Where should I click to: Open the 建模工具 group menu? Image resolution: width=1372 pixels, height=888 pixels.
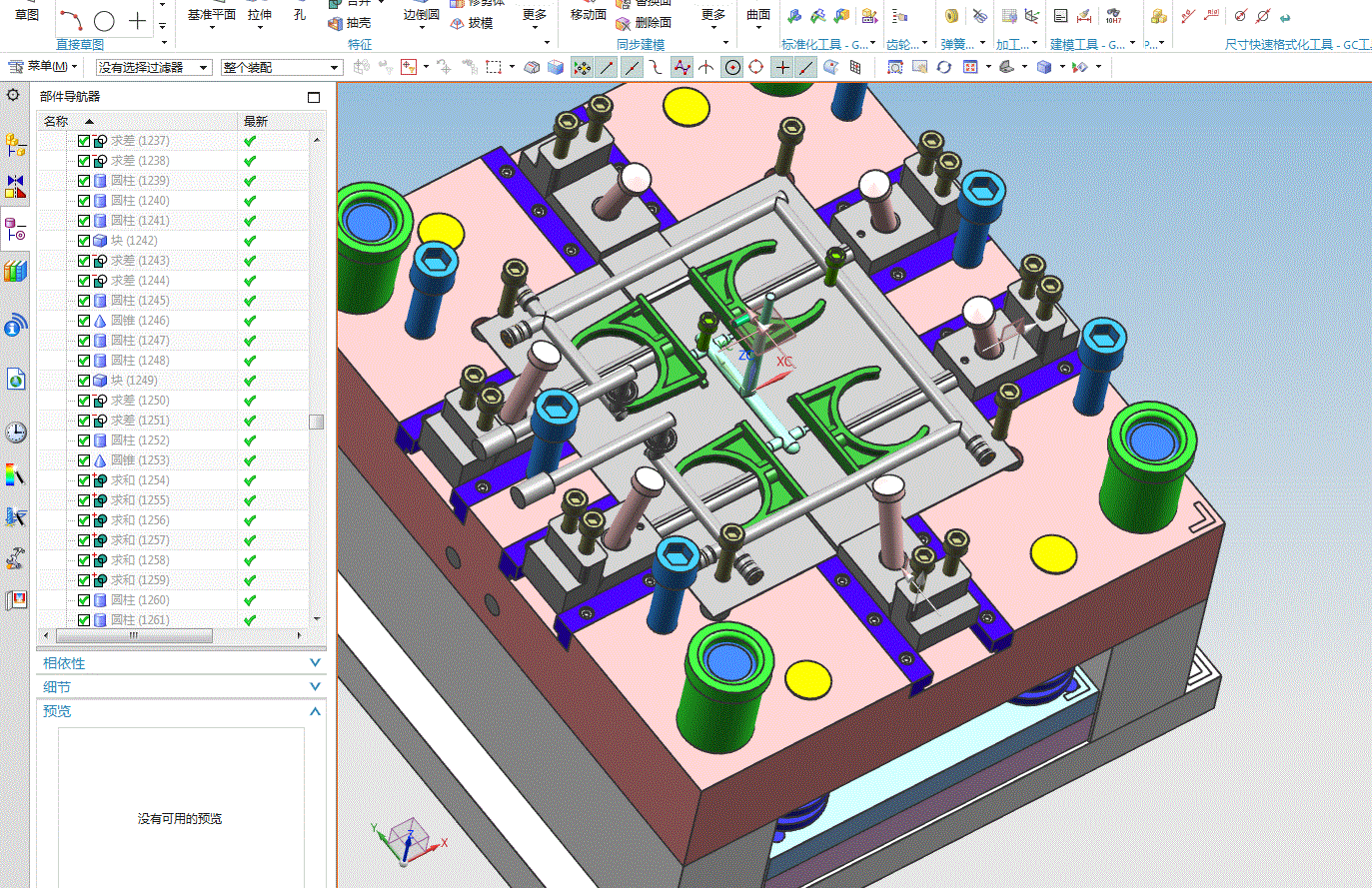point(1133,44)
